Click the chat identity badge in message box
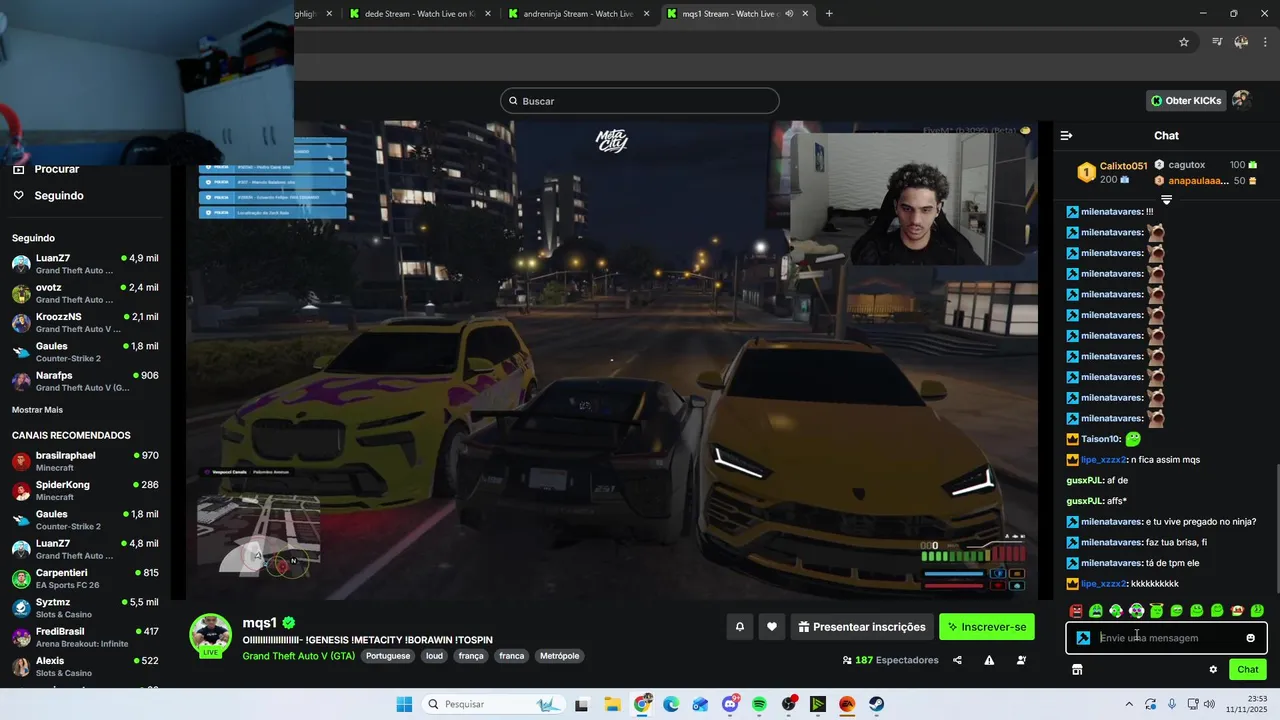 [1083, 638]
